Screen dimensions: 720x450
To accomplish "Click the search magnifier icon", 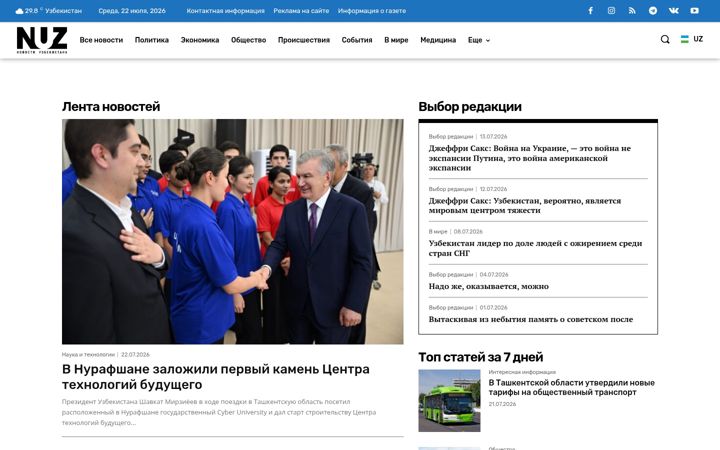I will pyautogui.click(x=665, y=39).
